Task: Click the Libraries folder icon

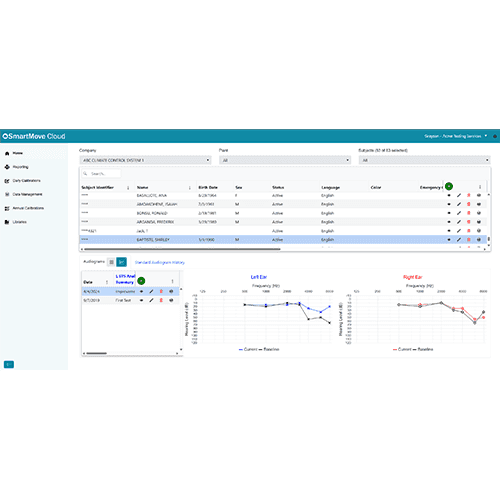Action: [x=7, y=222]
